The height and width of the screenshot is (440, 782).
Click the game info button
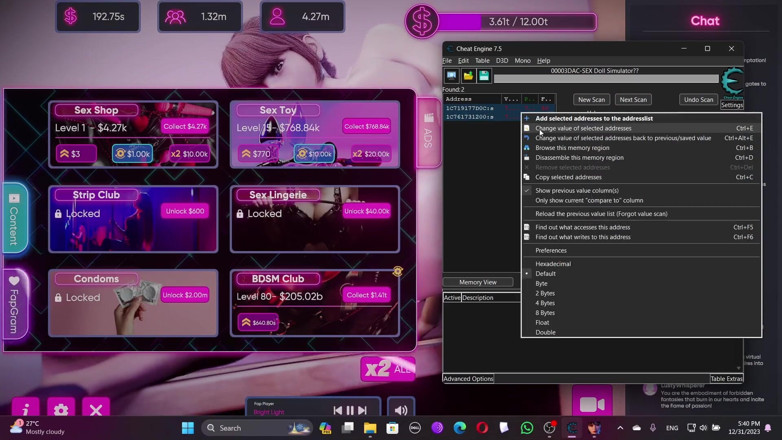(x=26, y=409)
